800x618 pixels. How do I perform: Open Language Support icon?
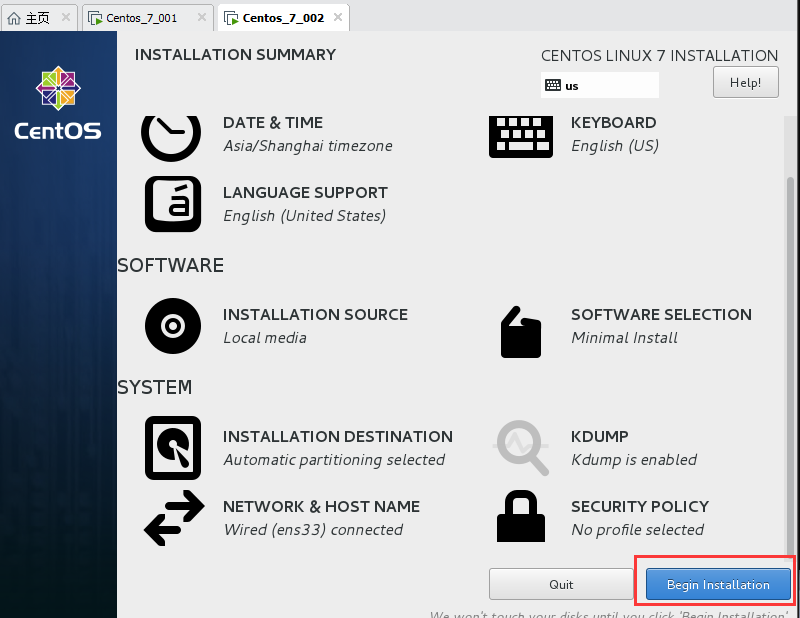coord(173,204)
